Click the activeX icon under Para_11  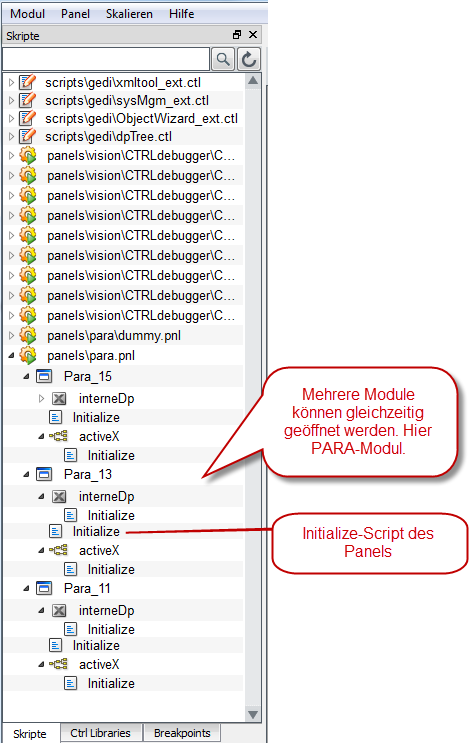click(58, 664)
